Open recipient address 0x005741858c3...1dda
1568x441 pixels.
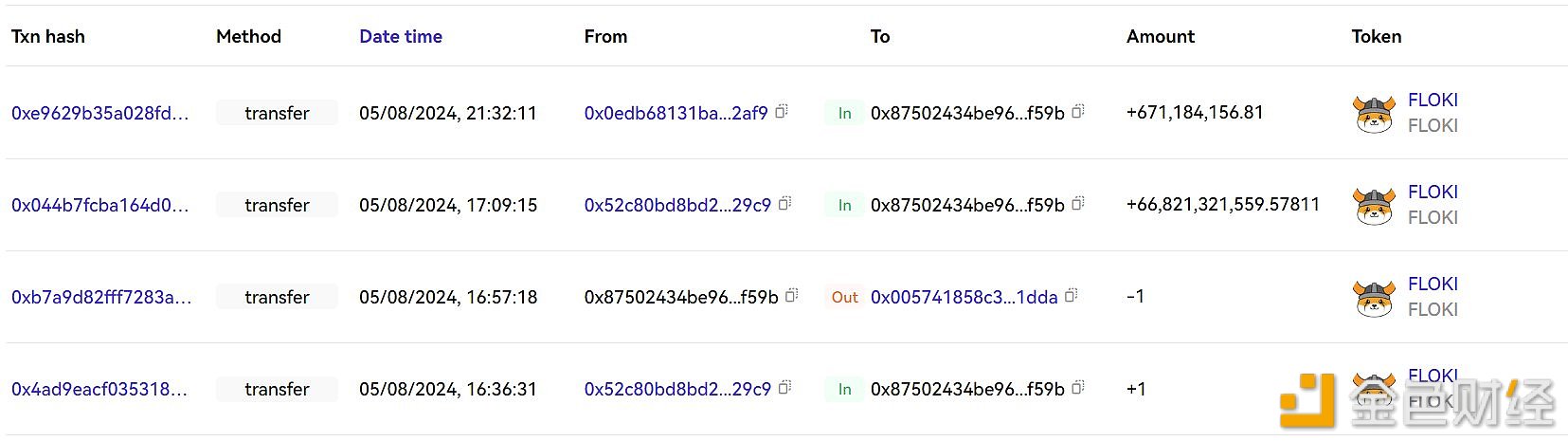click(x=964, y=297)
